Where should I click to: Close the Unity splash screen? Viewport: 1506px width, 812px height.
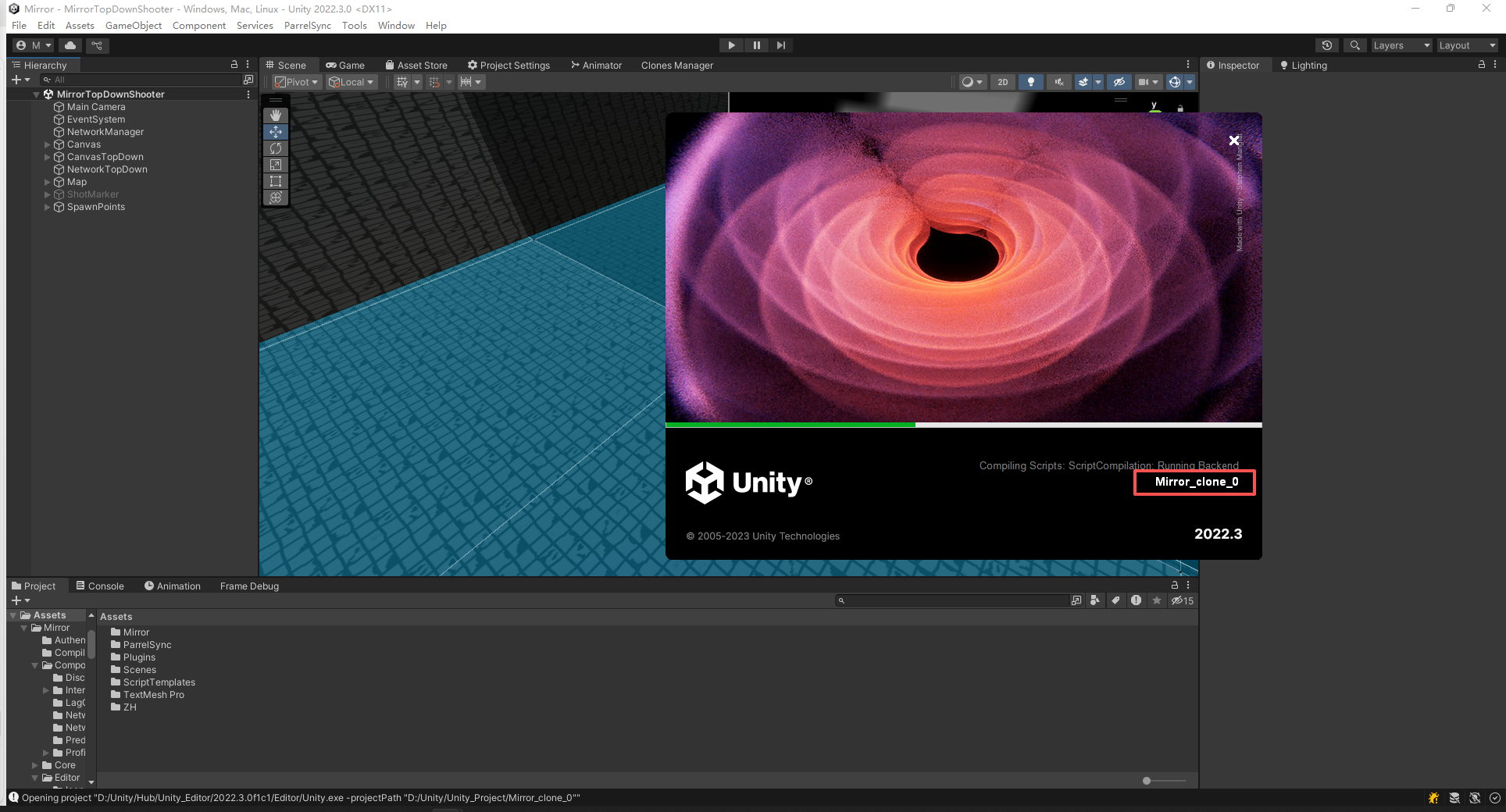tap(1234, 141)
